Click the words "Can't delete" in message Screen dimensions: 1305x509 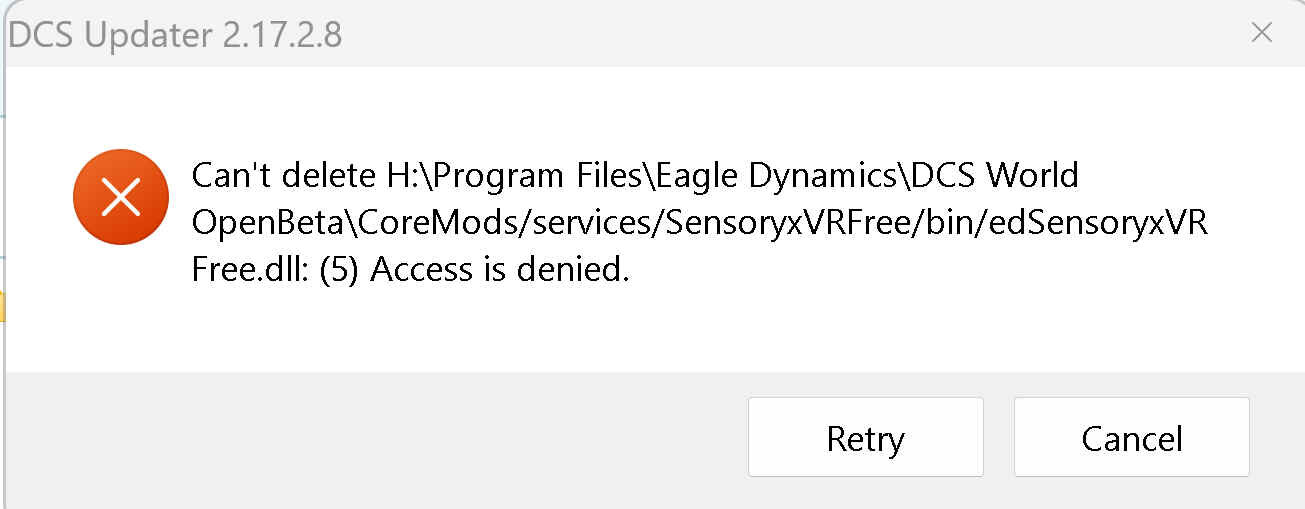tap(285, 176)
